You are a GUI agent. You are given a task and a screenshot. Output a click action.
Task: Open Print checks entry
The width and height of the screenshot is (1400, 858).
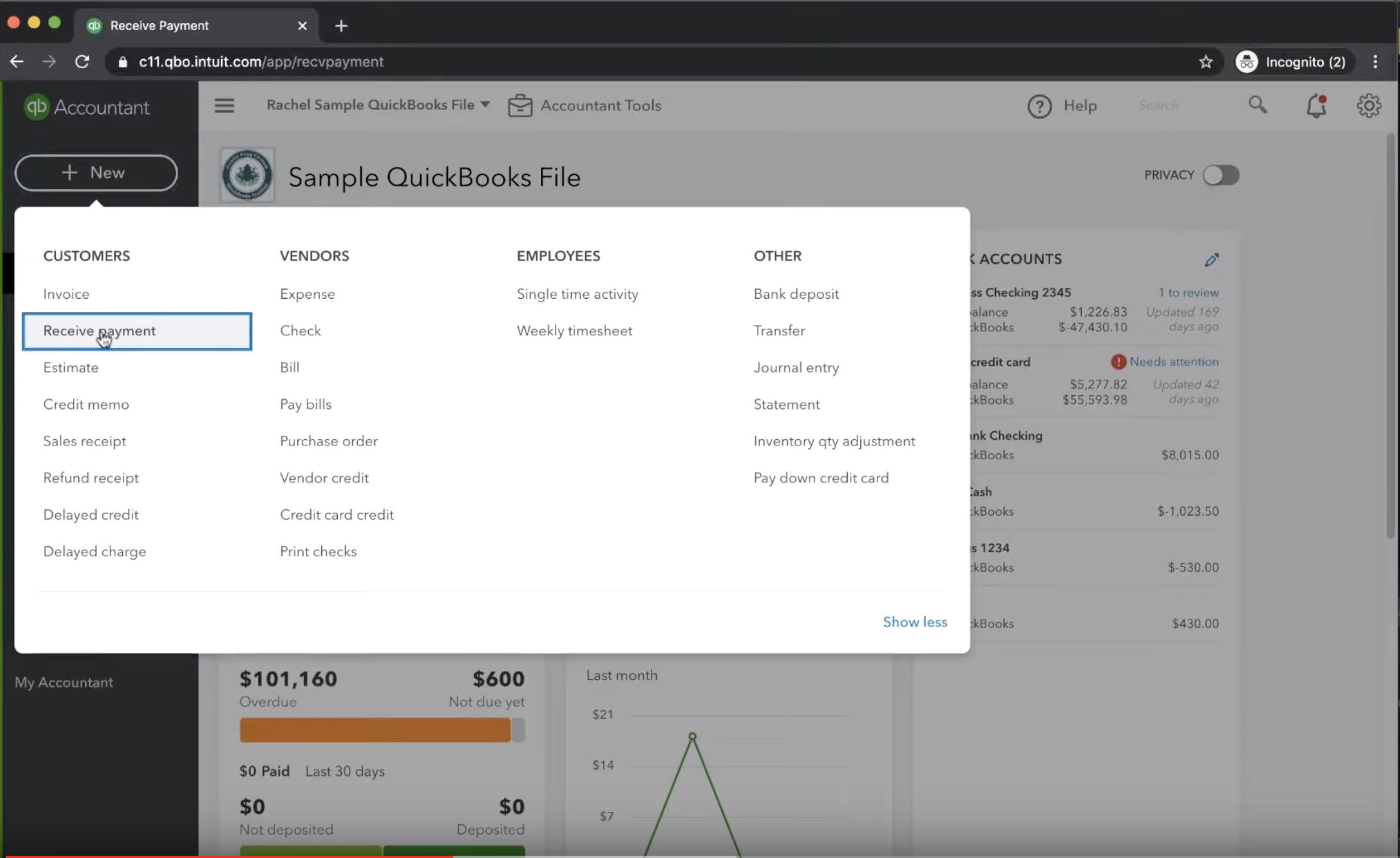[318, 551]
